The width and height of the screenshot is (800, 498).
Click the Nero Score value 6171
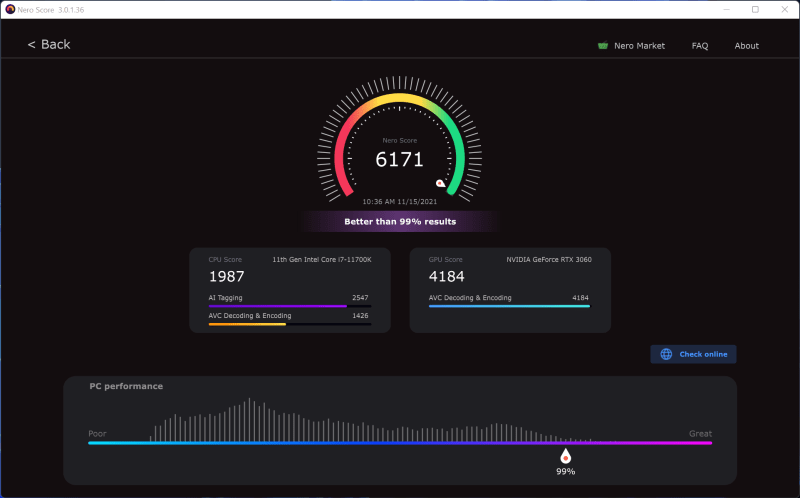399,160
